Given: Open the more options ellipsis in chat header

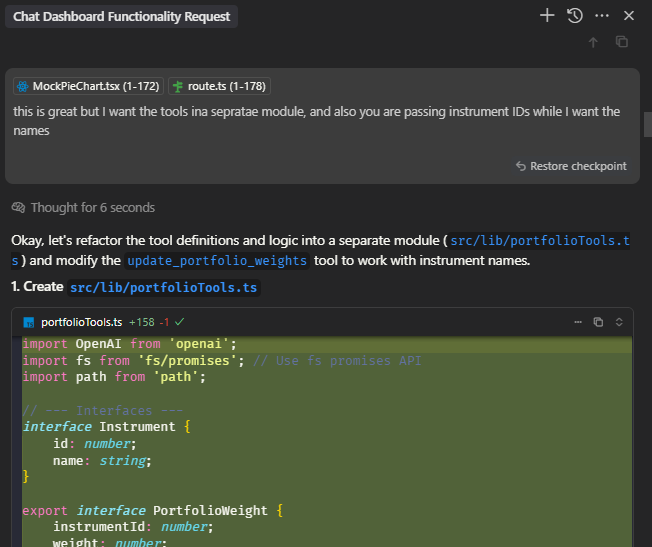Looking at the screenshot, I should pos(602,16).
